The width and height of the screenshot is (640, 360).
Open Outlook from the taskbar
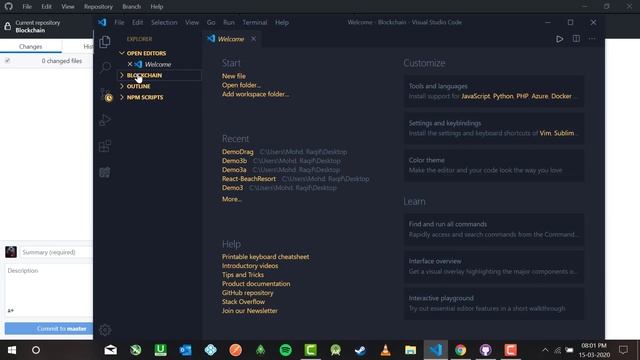(x=185, y=350)
